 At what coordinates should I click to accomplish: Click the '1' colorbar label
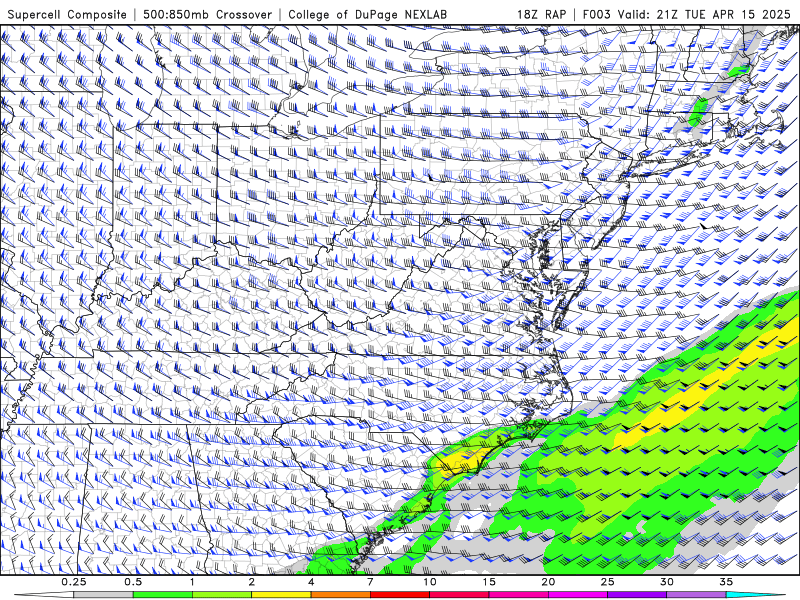pos(192,582)
